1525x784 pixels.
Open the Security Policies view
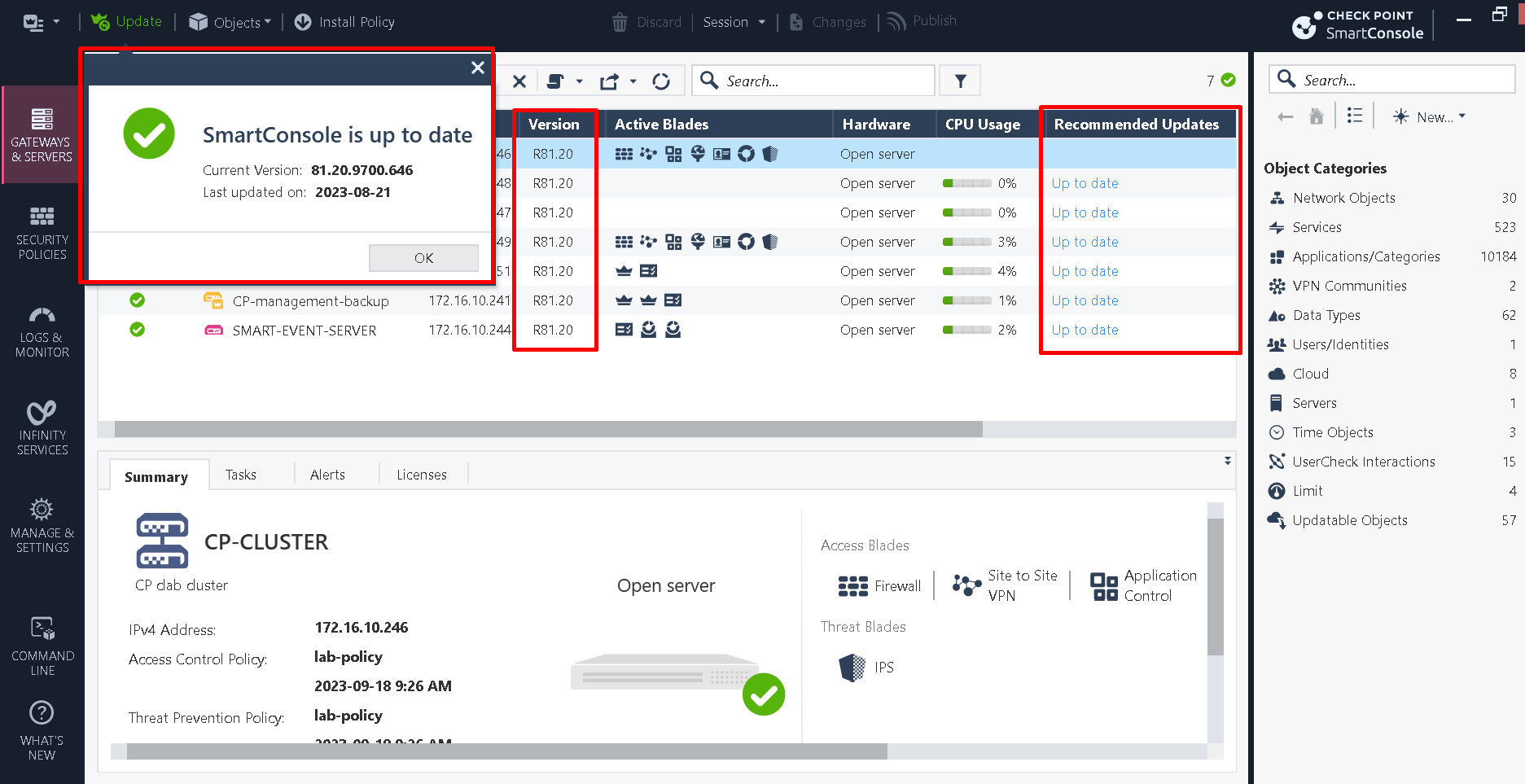tap(42, 233)
